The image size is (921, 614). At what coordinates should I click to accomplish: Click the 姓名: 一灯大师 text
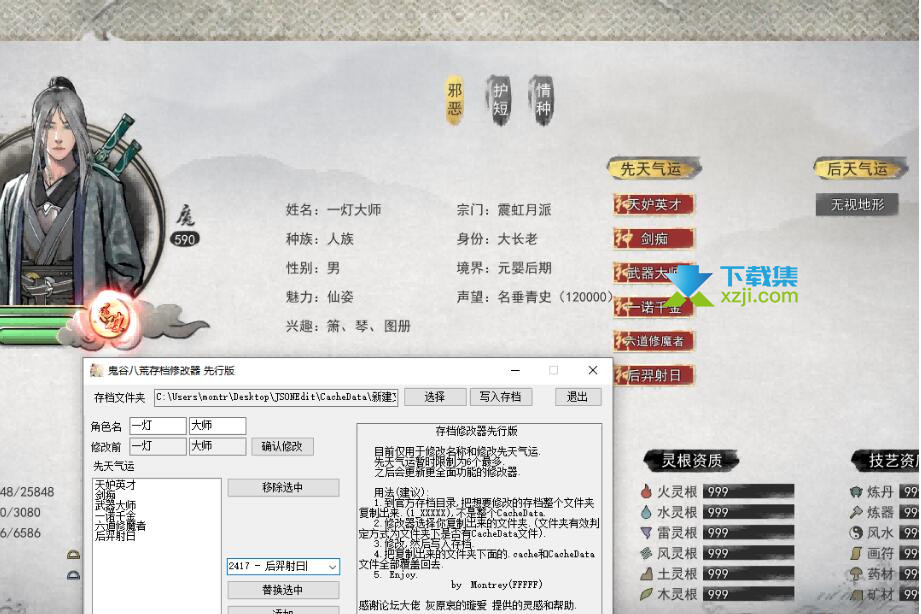click(x=334, y=210)
